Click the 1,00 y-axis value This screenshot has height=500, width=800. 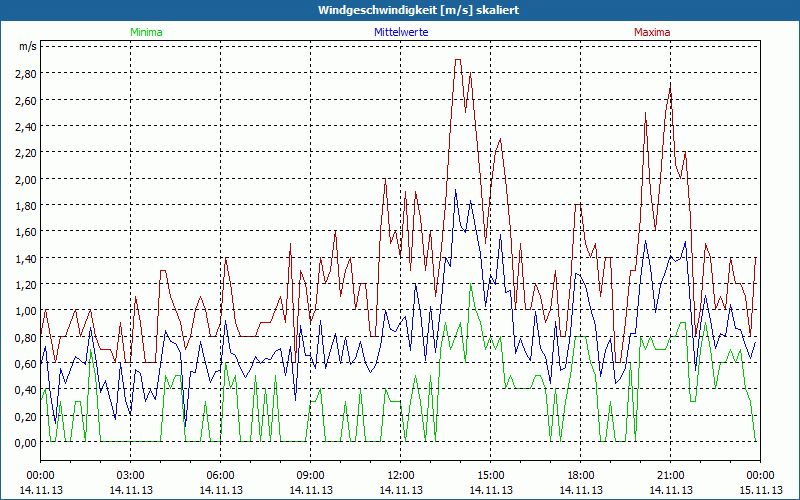pos(26,311)
